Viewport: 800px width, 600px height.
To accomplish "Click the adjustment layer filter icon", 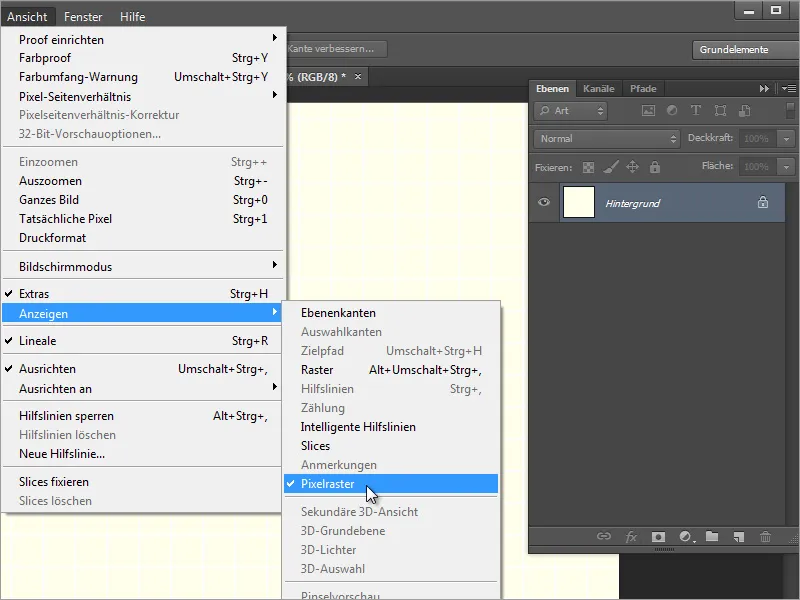I will (672, 111).
